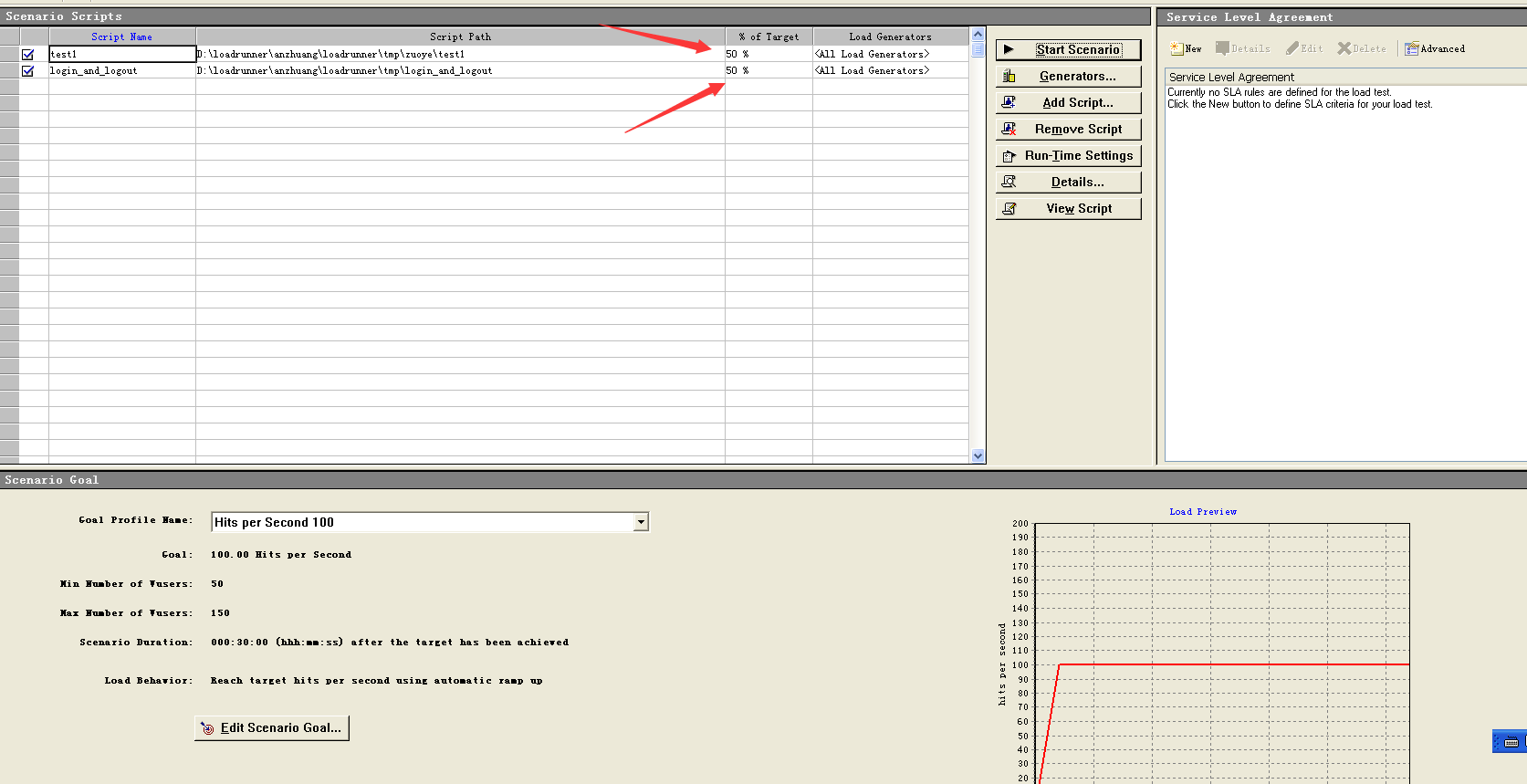This screenshot has height=784, width=1527.
Task: Select the login_and_logout script path cell
Action: click(460, 70)
